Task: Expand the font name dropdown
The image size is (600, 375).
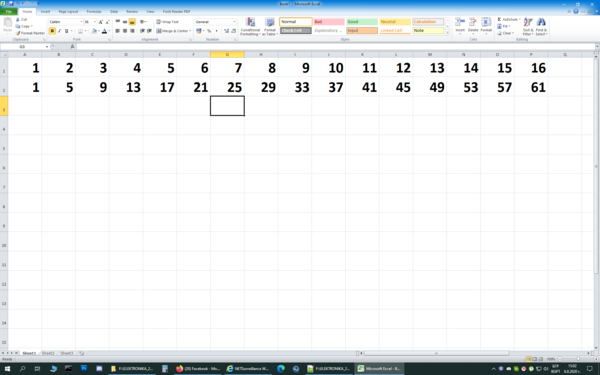Action: click(x=81, y=22)
